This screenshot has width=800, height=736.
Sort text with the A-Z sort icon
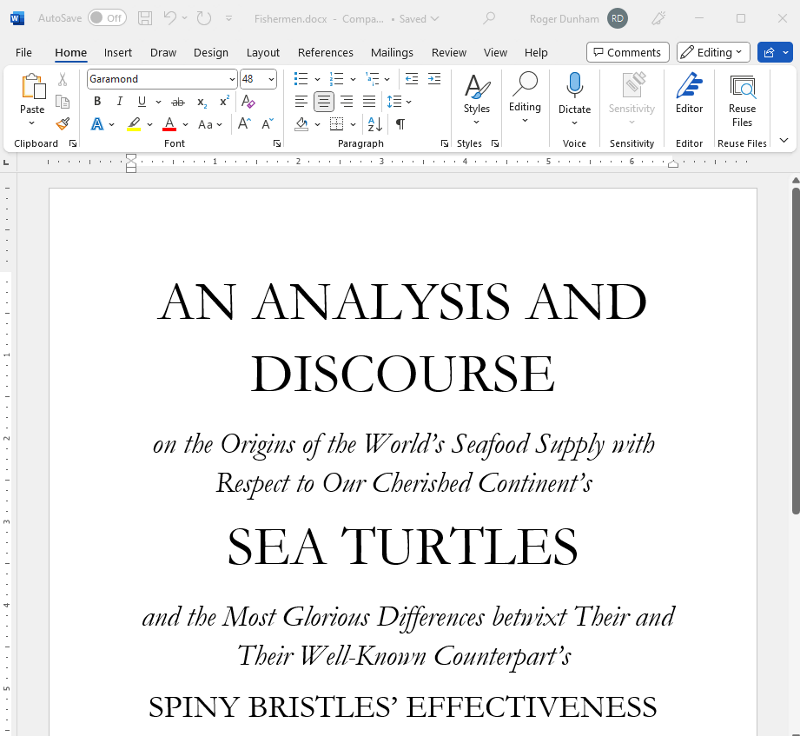(375, 124)
